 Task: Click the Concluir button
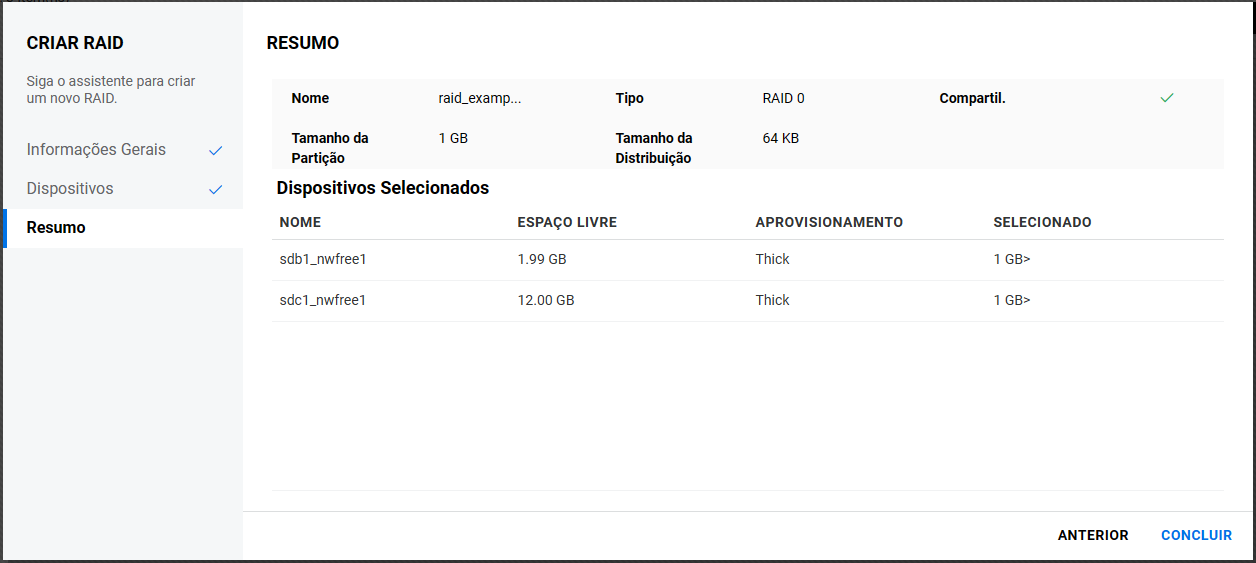point(1196,536)
